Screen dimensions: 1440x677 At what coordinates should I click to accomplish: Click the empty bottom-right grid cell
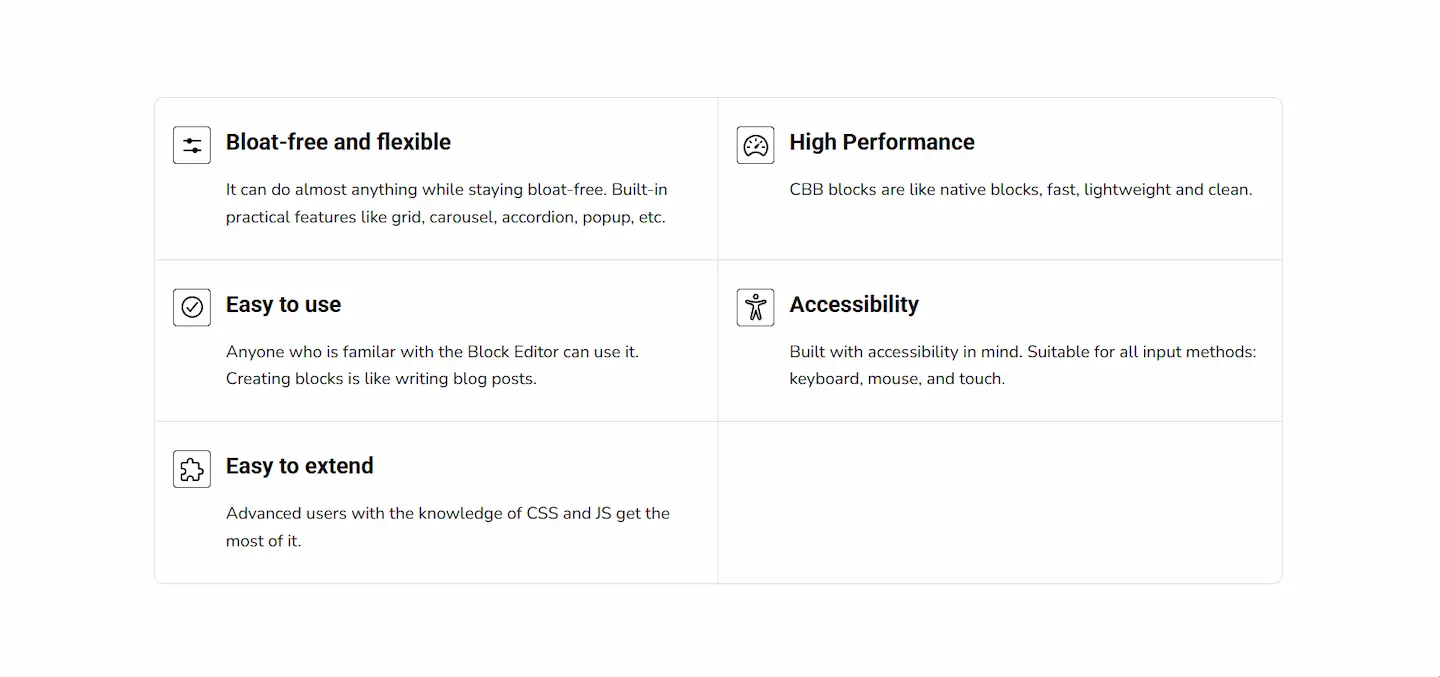pyautogui.click(x=999, y=502)
